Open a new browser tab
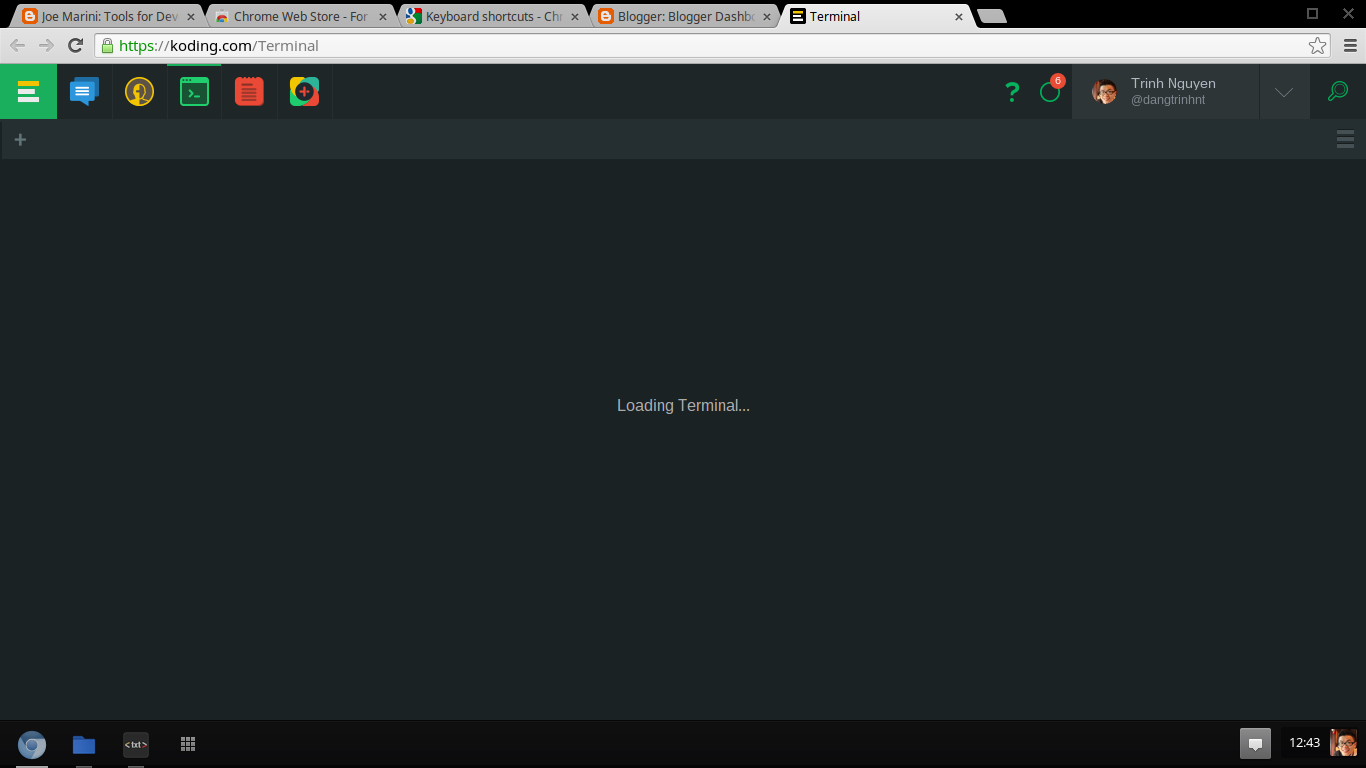Viewport: 1366px width, 768px height. (991, 16)
